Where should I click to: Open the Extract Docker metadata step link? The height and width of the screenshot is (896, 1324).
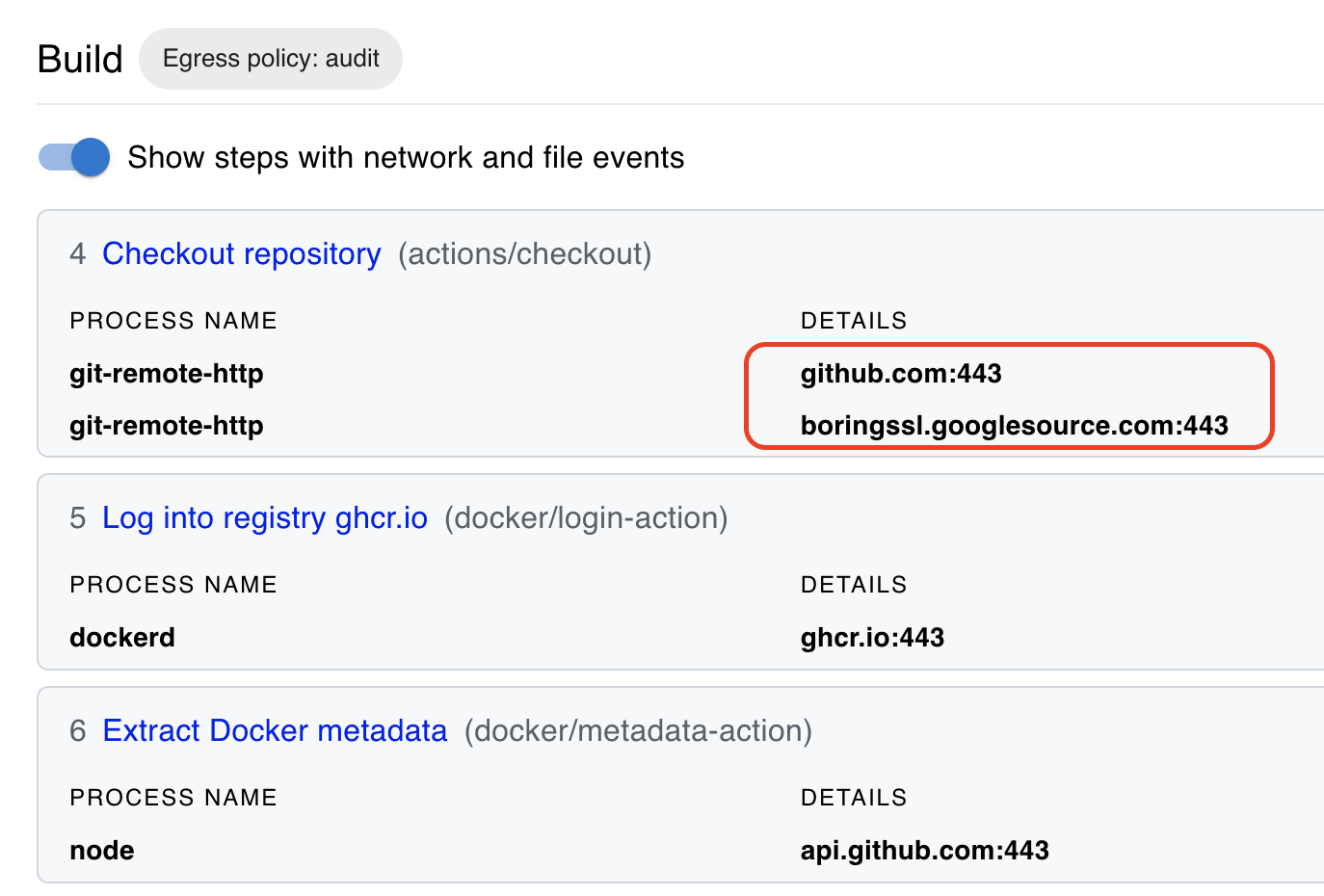coord(275,730)
